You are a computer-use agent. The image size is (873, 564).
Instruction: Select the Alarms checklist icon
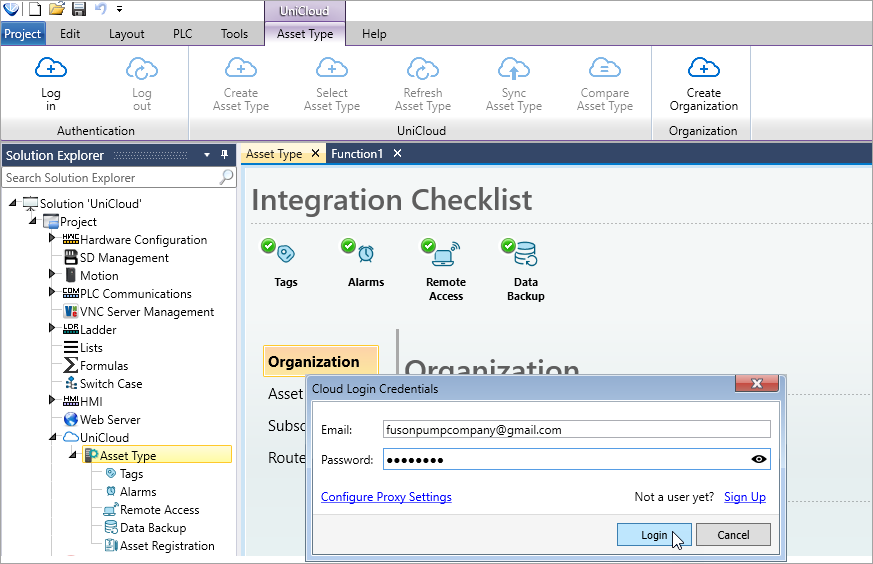click(x=364, y=254)
